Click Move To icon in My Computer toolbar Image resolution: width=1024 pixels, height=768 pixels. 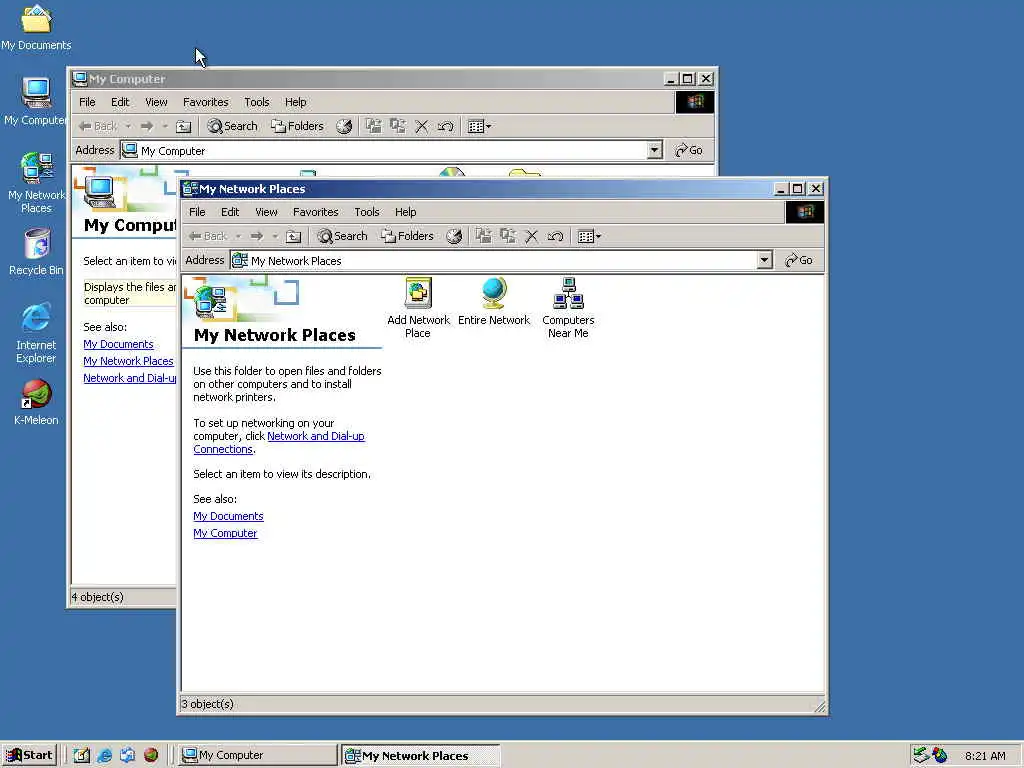pos(374,126)
